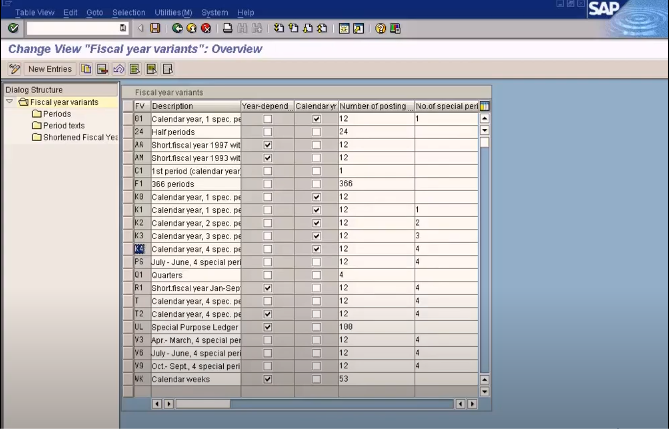Image resolution: width=669 pixels, height=429 pixels.
Task: Open the table configuration icon at column header
Action: coord(484,106)
